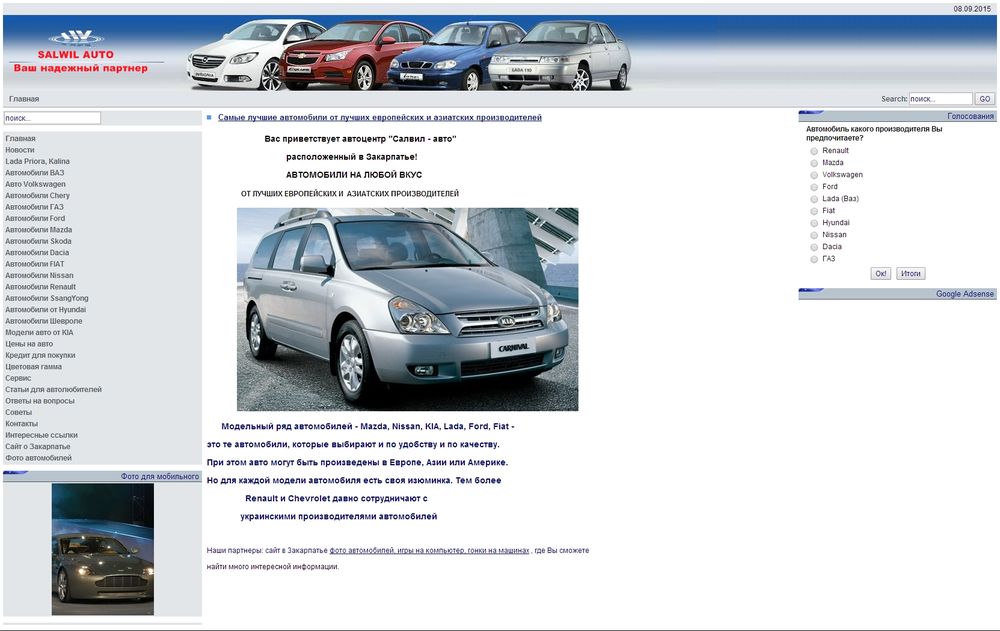Choose the ГАЗ poll option
Screen dimensions: 1000x631
814,260
